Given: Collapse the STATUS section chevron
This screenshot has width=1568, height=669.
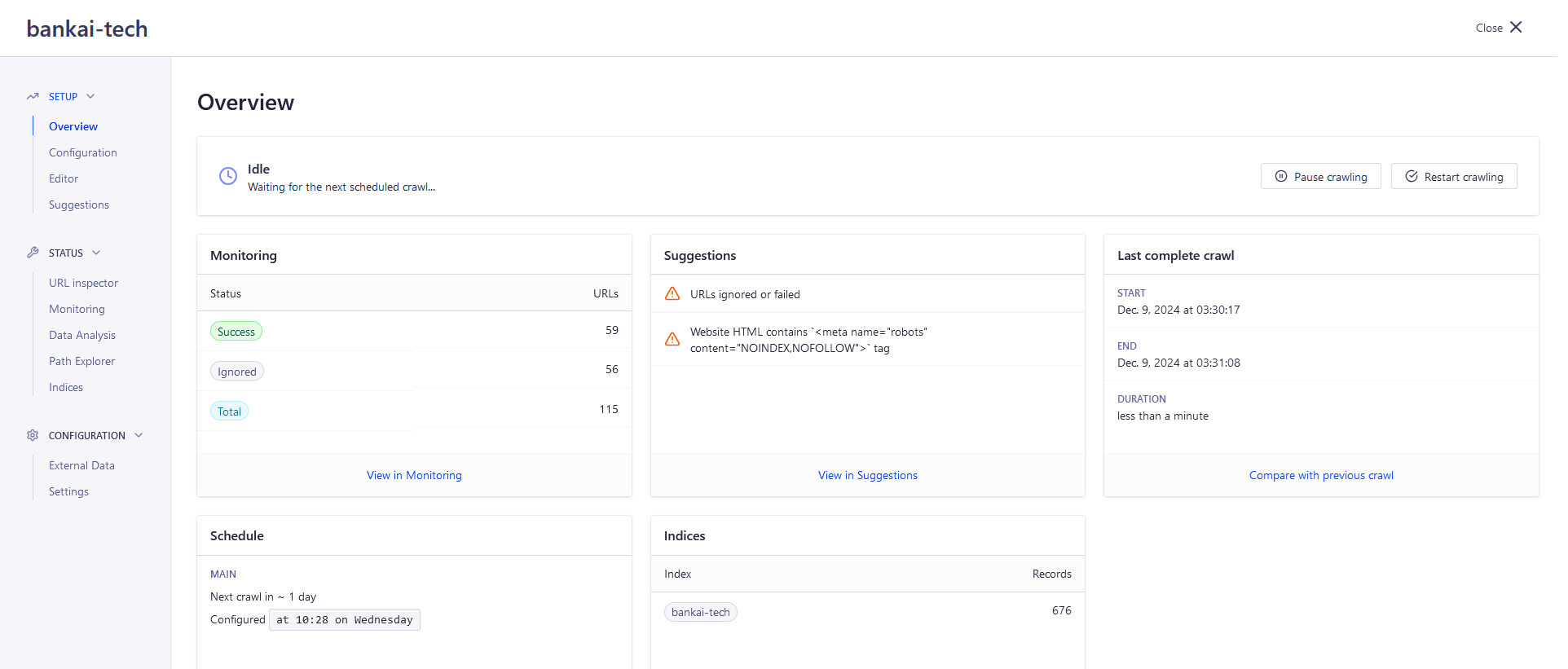Looking at the screenshot, I should tap(96, 253).
